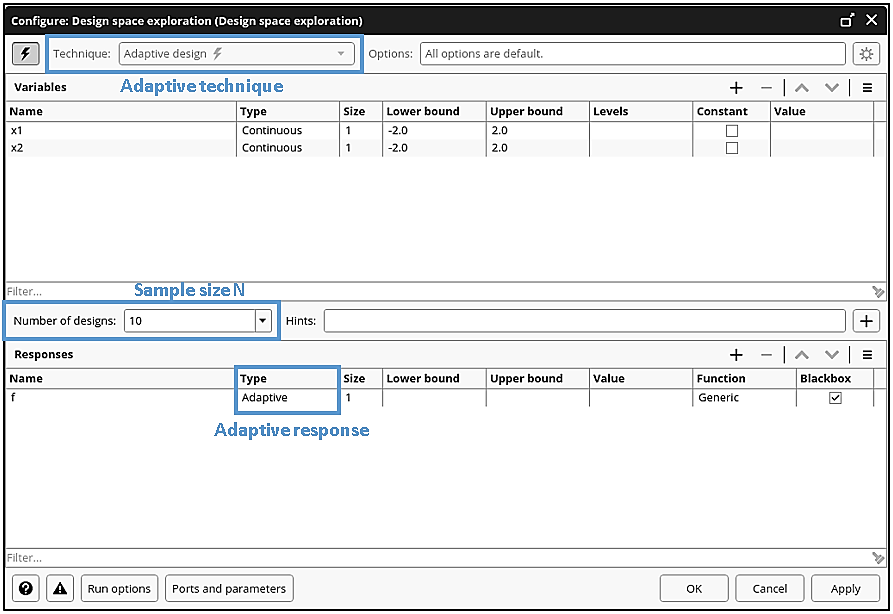
Task: Click the Type cell of x1
Action: tap(288, 130)
